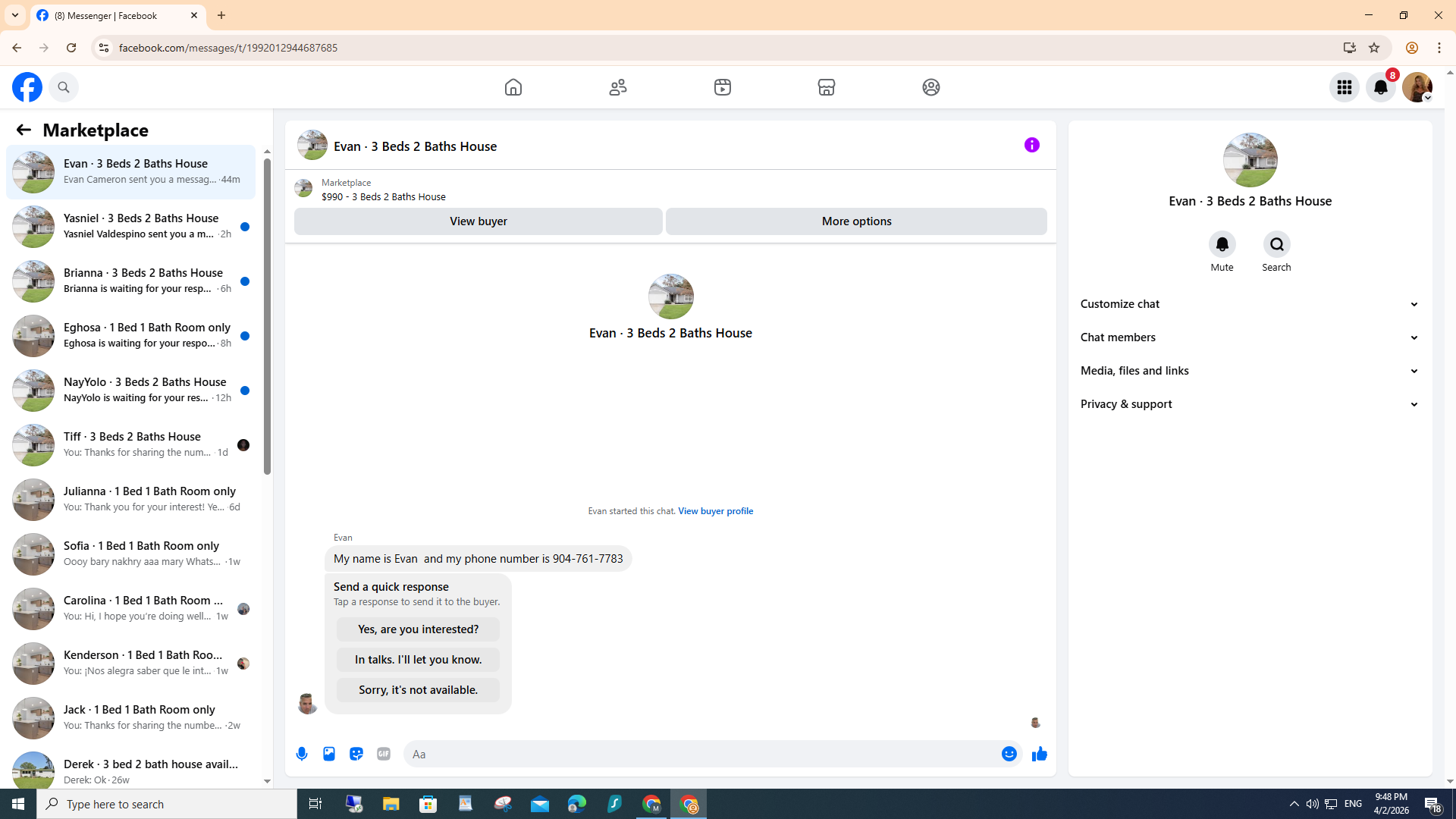
Task: Expand Media, files and links section
Action: [1250, 371]
